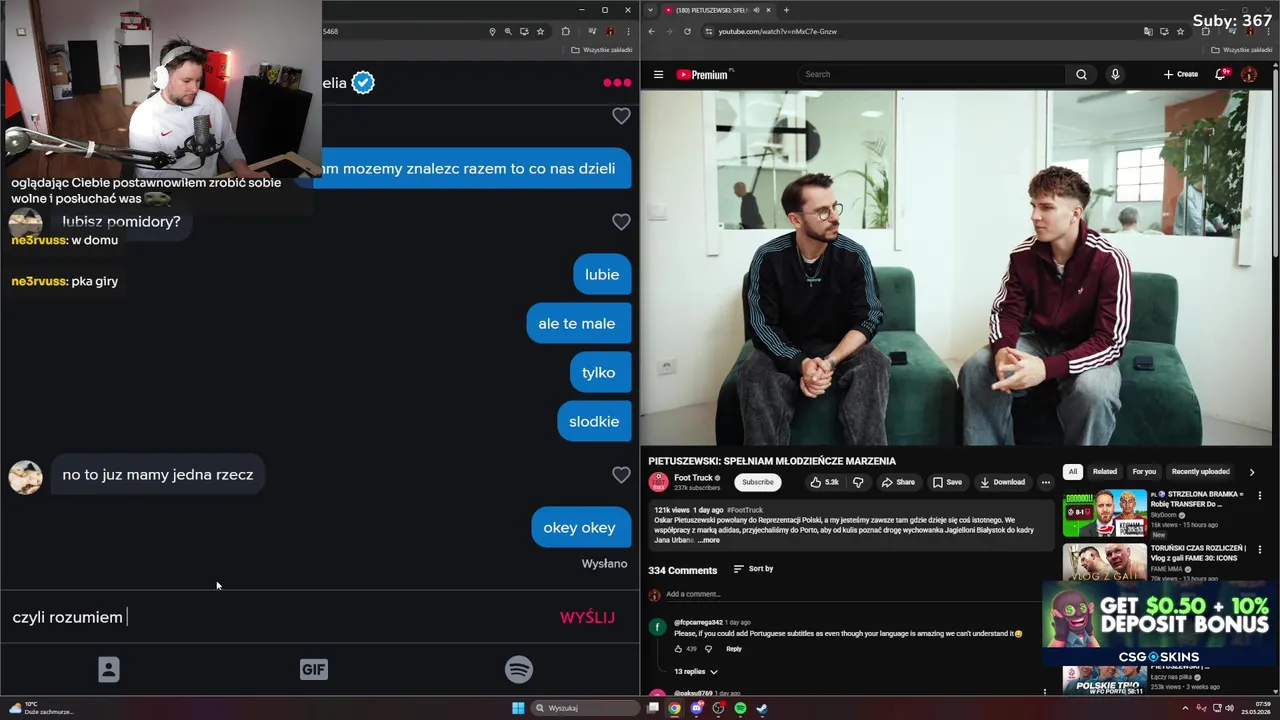Open the #FootTruck hashtag link
This screenshot has width=1280, height=720.
point(744,510)
